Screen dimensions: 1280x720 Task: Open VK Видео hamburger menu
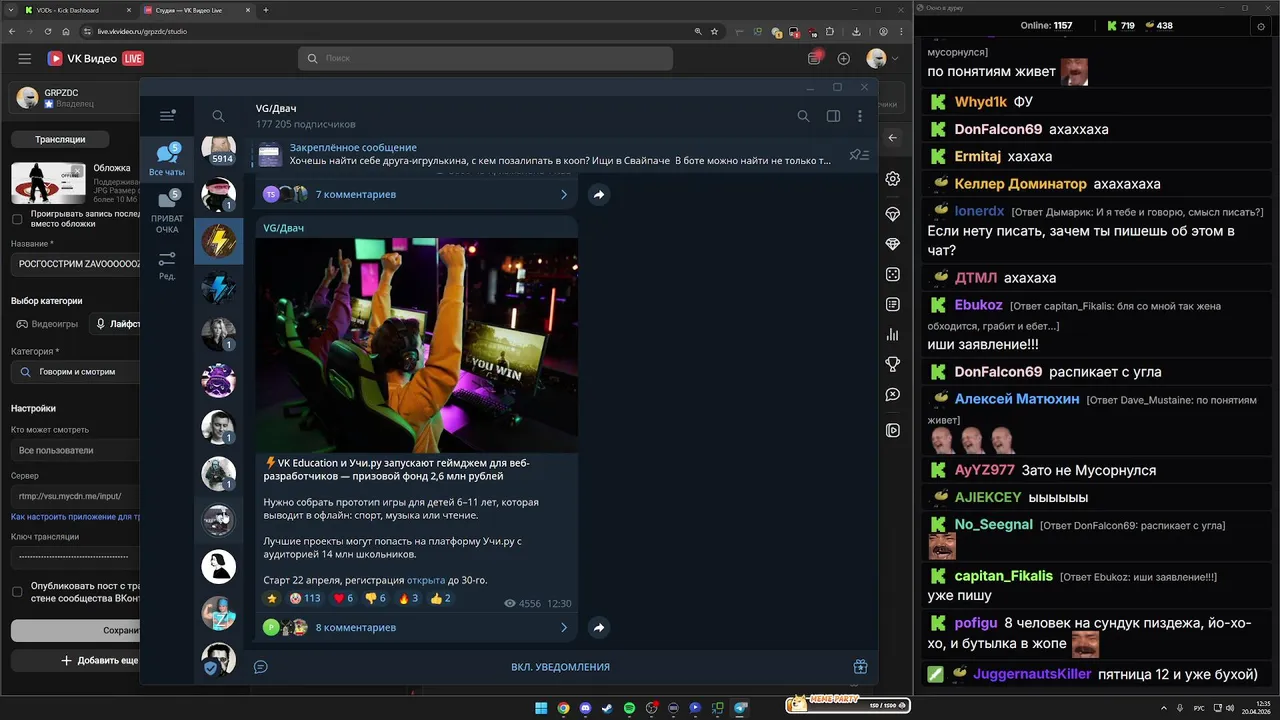point(25,59)
